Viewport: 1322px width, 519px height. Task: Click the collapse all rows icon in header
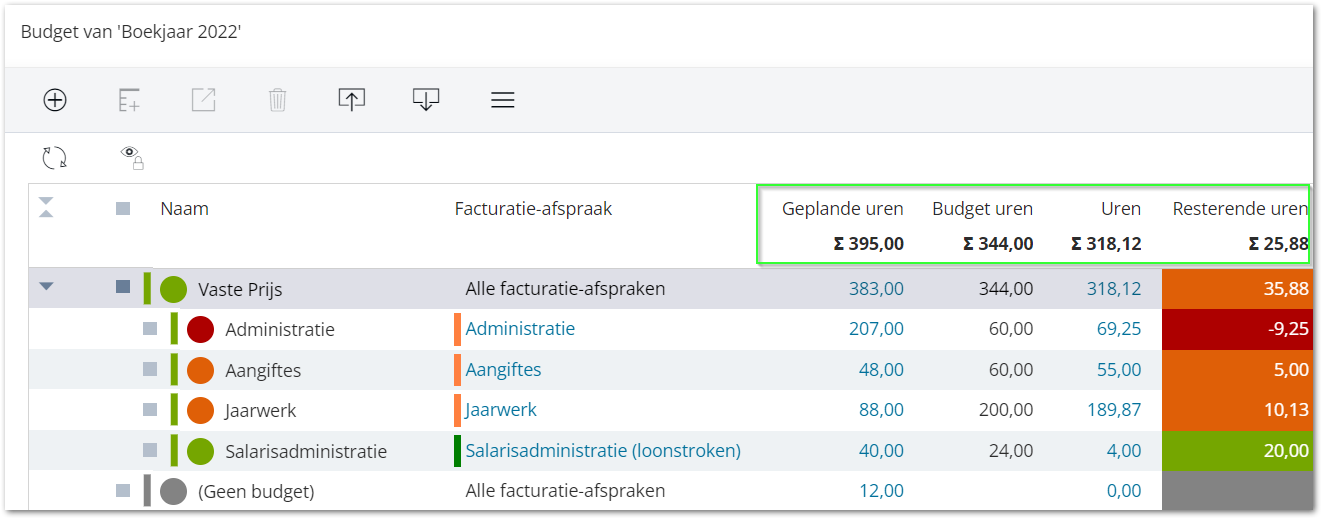click(x=46, y=208)
